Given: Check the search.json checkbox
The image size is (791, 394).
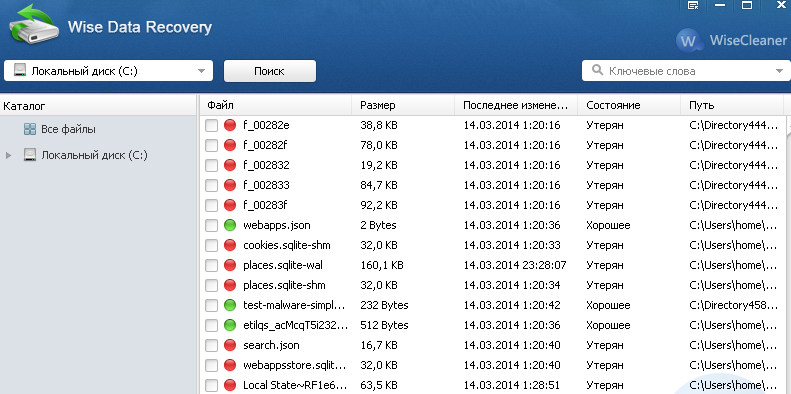Looking at the screenshot, I should point(211,345).
